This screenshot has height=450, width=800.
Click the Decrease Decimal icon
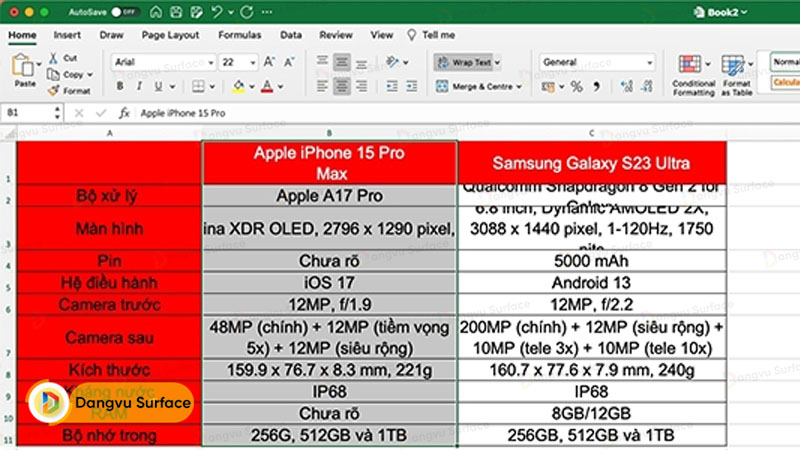coord(647,87)
